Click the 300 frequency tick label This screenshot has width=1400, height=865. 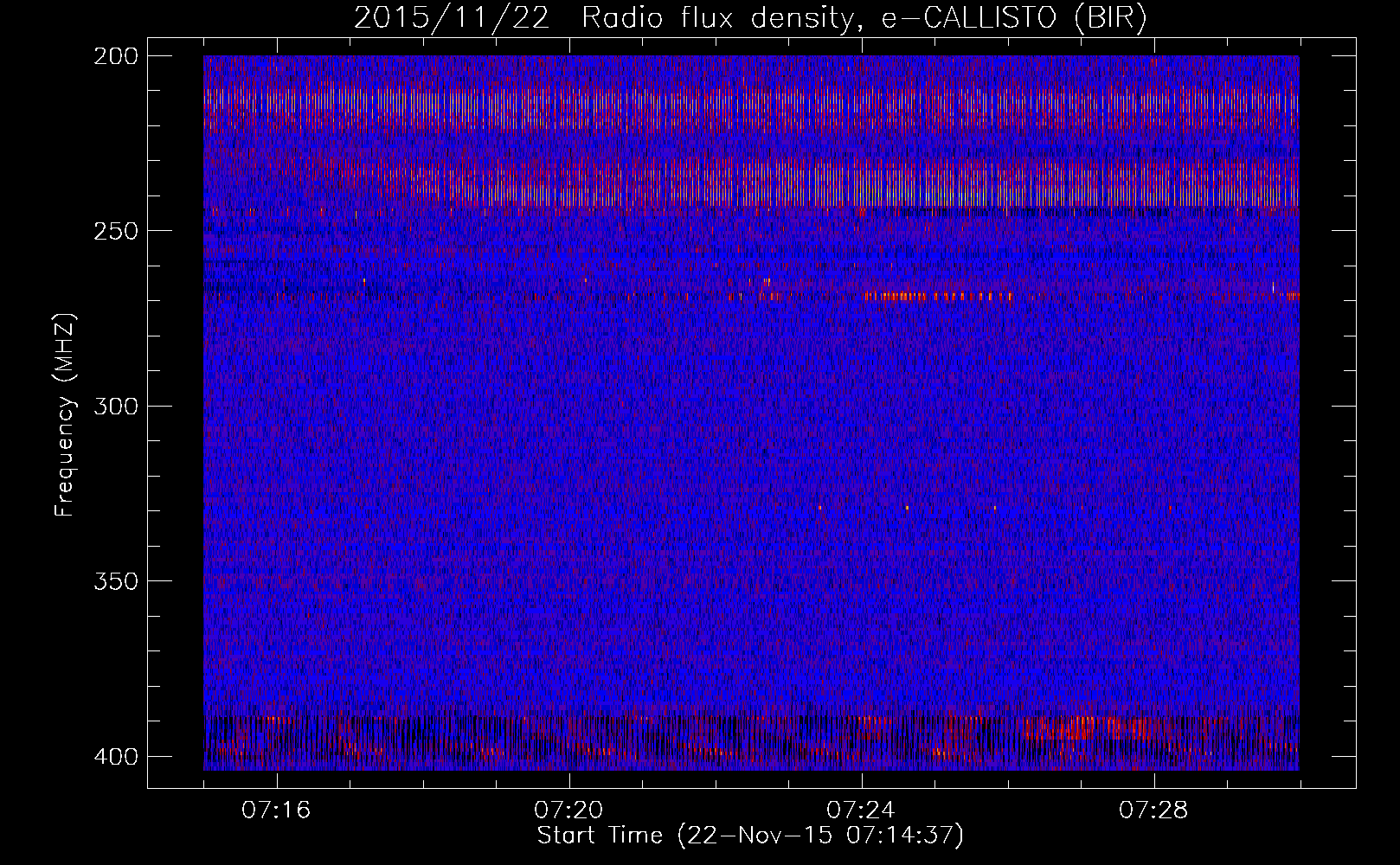pyautogui.click(x=115, y=407)
